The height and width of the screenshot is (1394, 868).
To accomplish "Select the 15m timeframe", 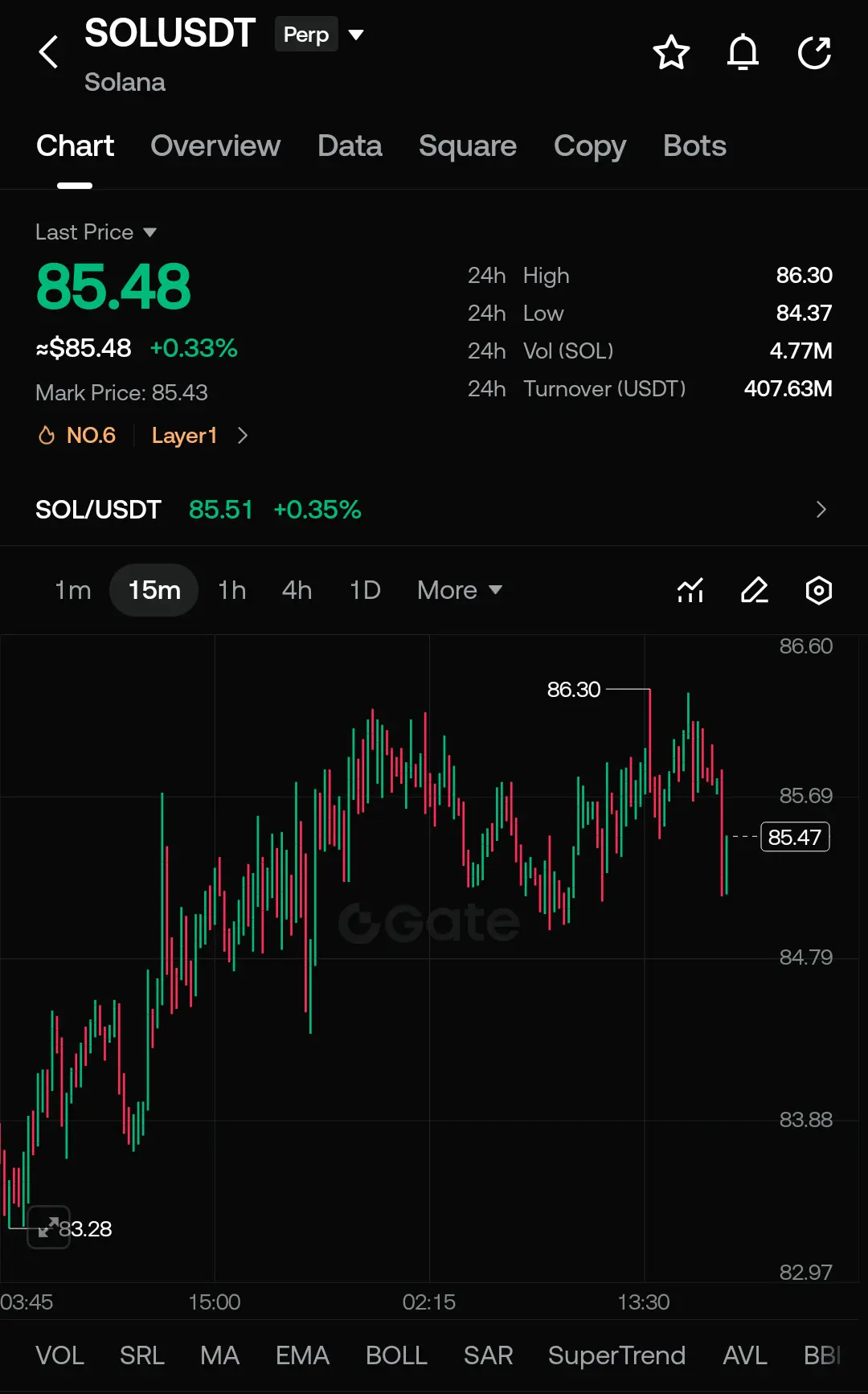I will click(x=154, y=591).
